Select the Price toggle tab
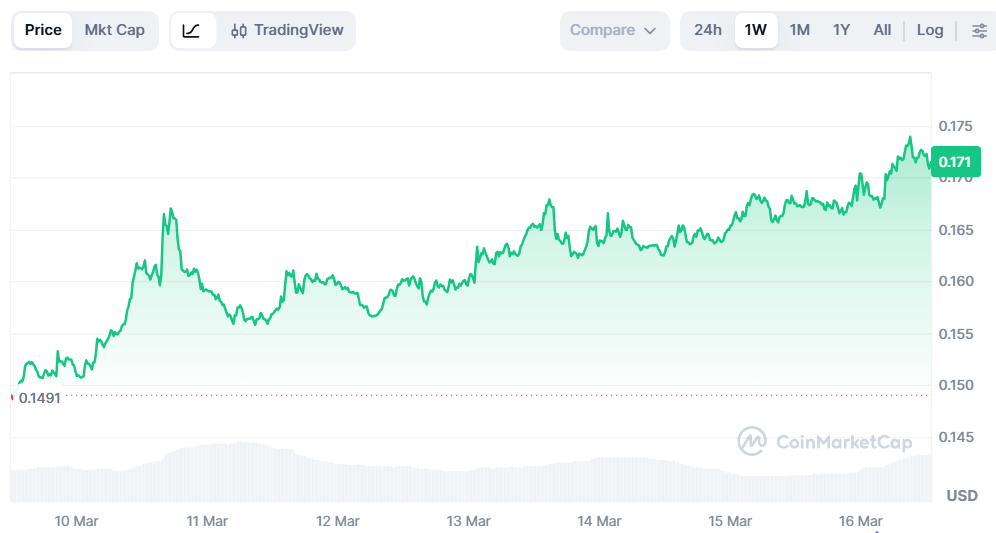Image resolution: width=996 pixels, height=533 pixels. (x=43, y=30)
